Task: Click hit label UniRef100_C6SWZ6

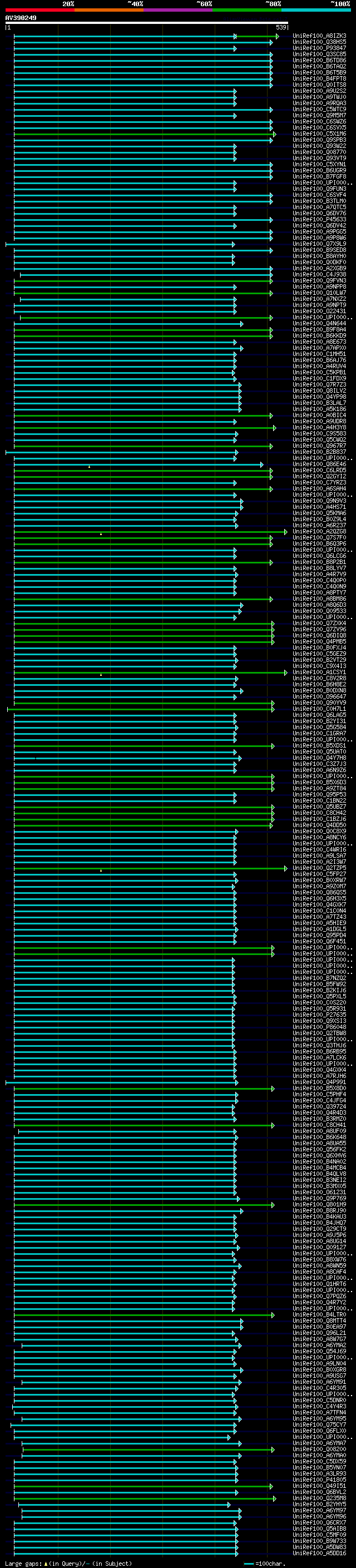Action: [319, 121]
